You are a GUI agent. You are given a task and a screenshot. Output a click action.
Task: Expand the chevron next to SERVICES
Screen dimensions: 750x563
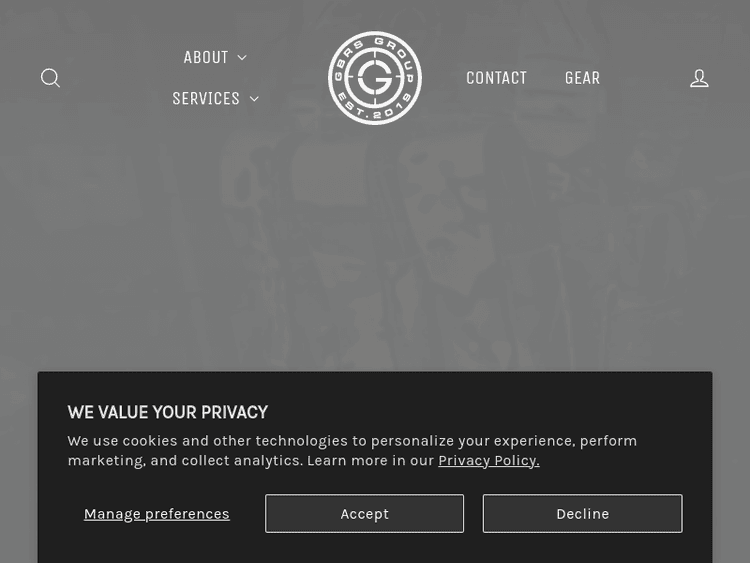pos(254,99)
